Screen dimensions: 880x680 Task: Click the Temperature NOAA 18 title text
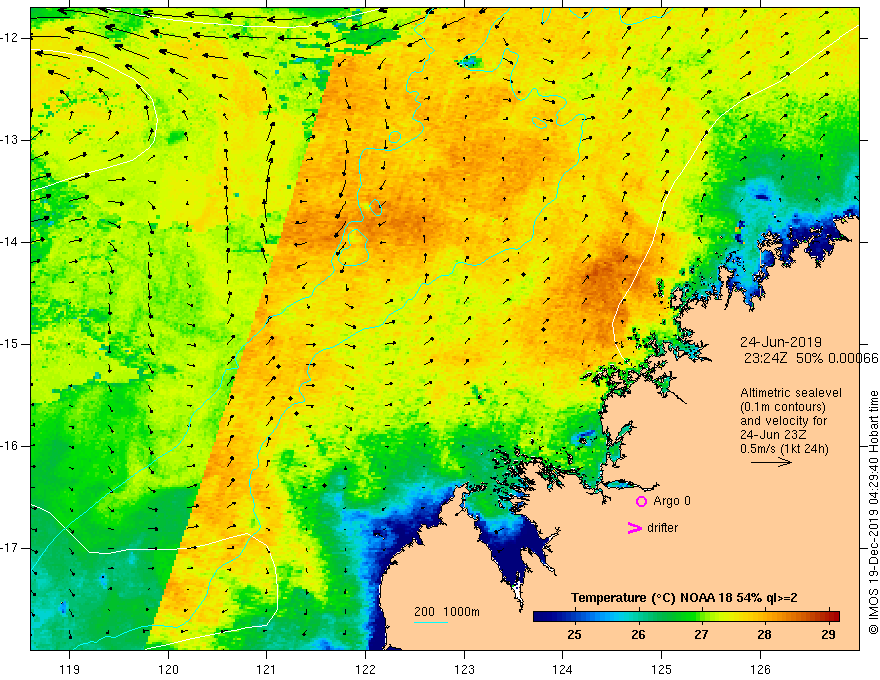684,598
